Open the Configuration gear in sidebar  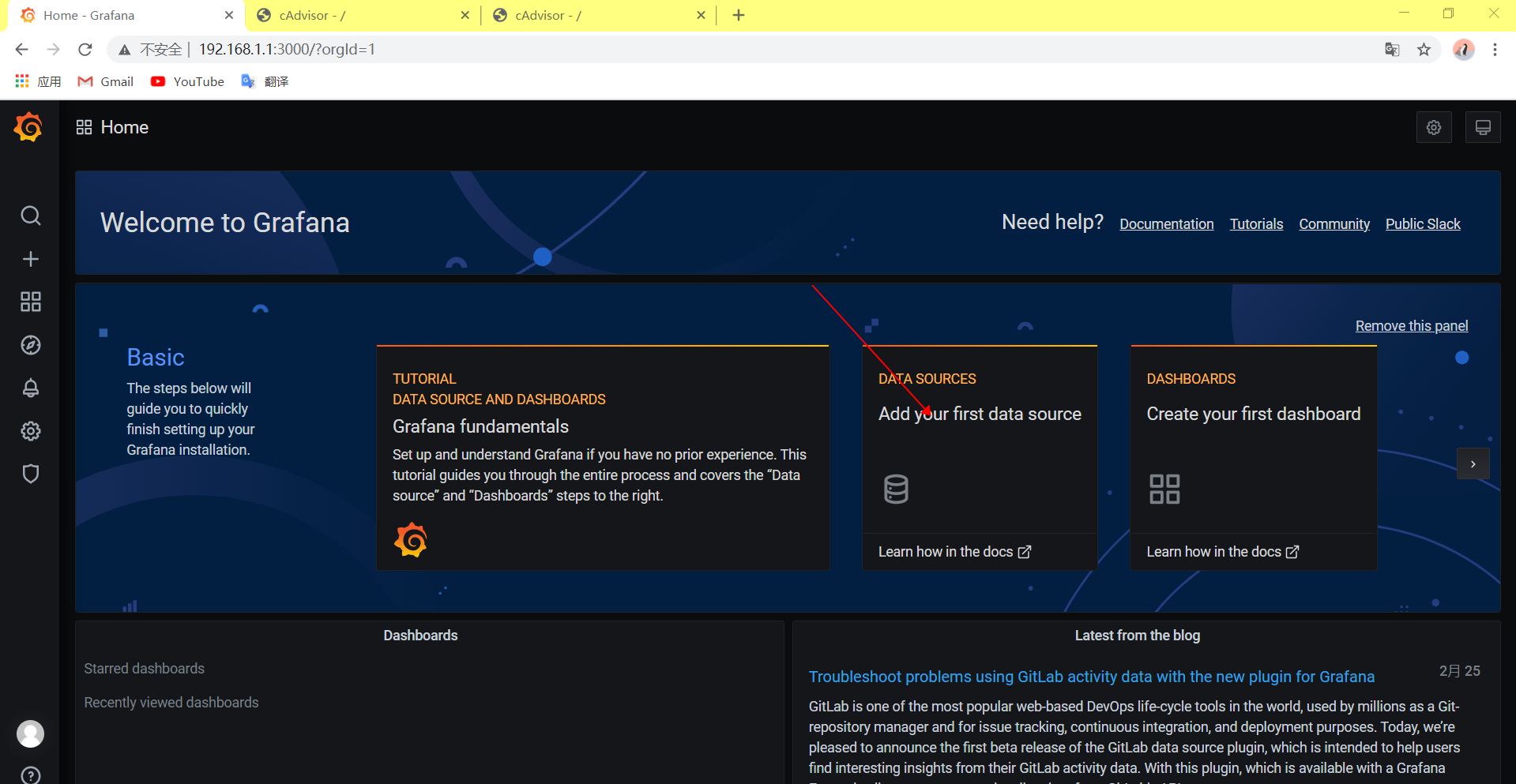31,431
